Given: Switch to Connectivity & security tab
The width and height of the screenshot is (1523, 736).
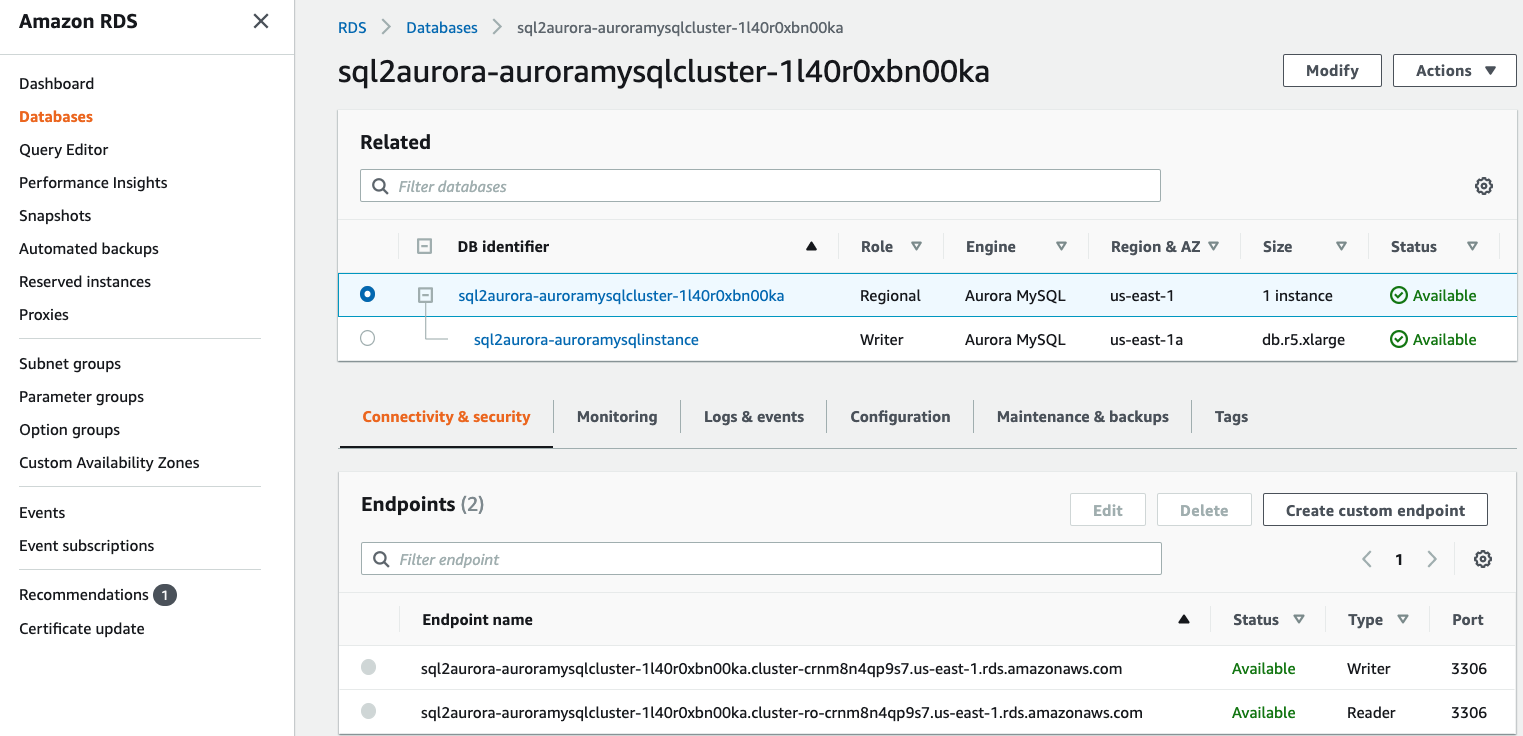Looking at the screenshot, I should pos(446,417).
